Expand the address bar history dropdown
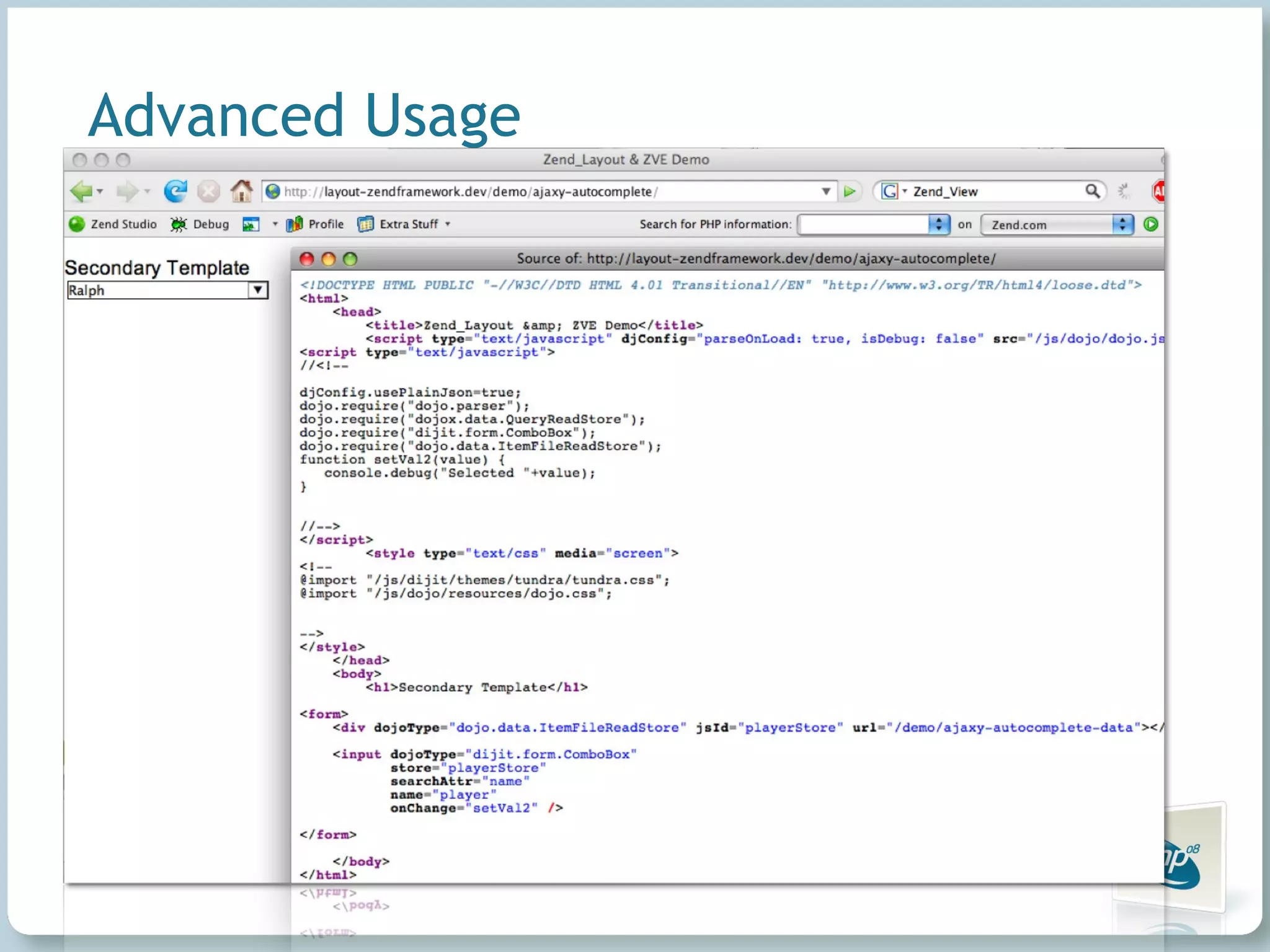The image size is (1270, 952). pos(826,192)
